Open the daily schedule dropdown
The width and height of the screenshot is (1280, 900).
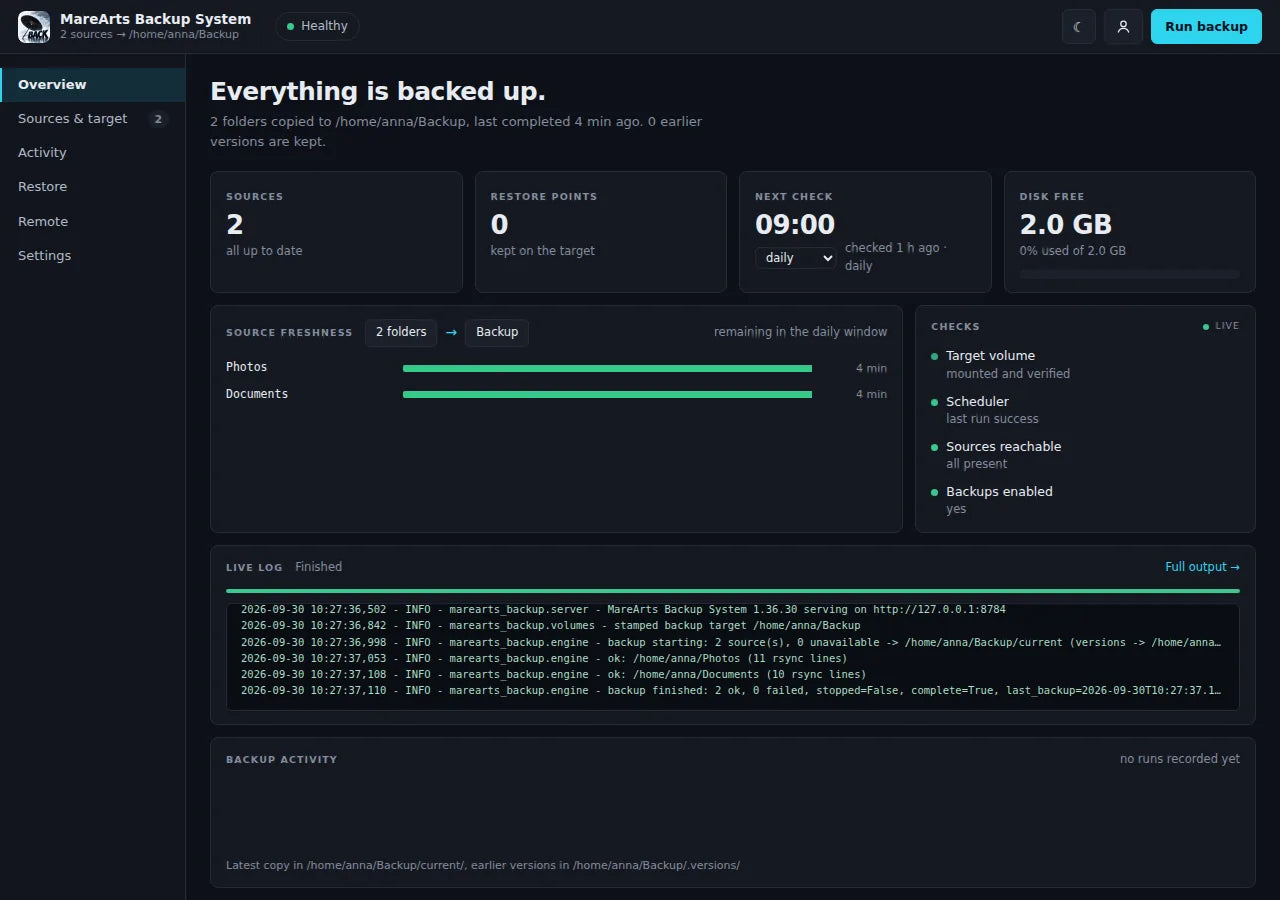tap(795, 258)
